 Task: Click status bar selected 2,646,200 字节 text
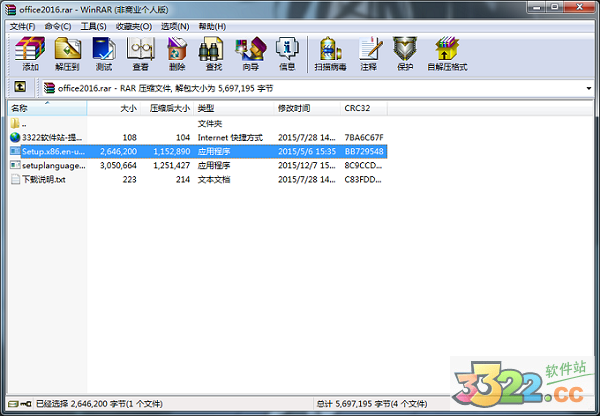tap(99, 404)
